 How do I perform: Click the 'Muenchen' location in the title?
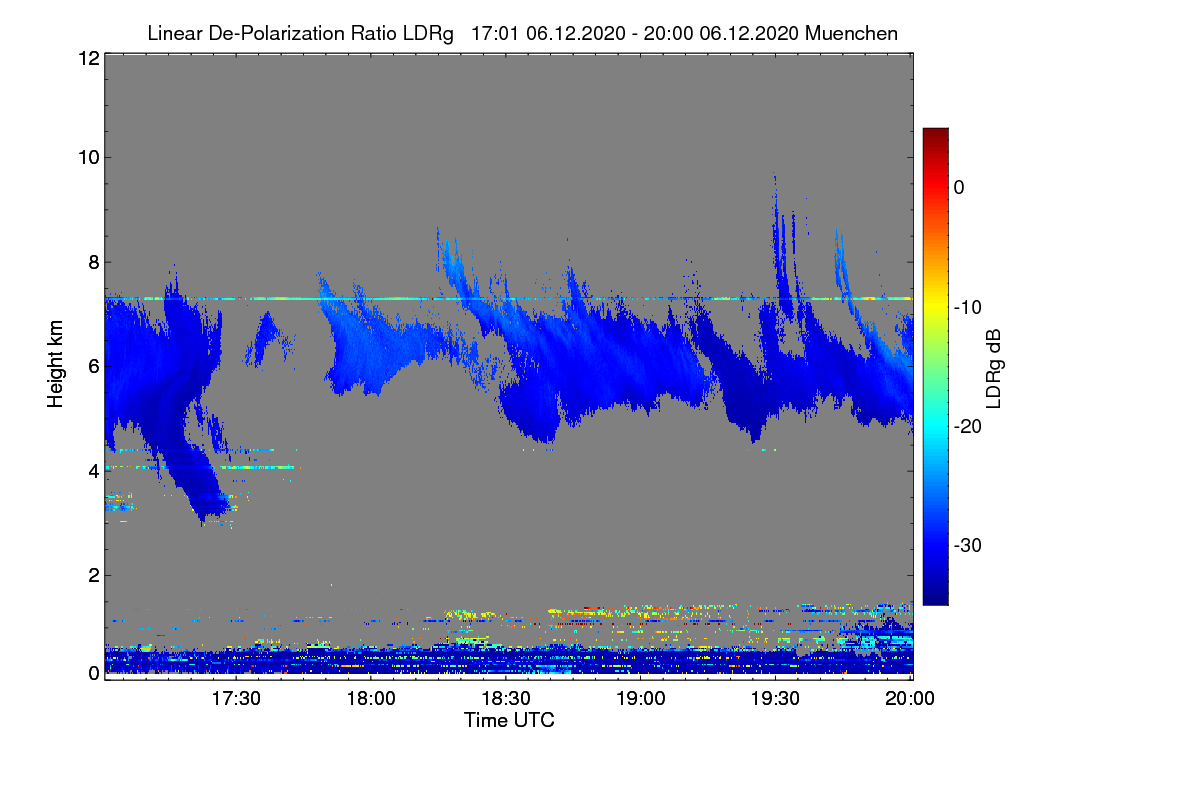pyautogui.click(x=852, y=33)
